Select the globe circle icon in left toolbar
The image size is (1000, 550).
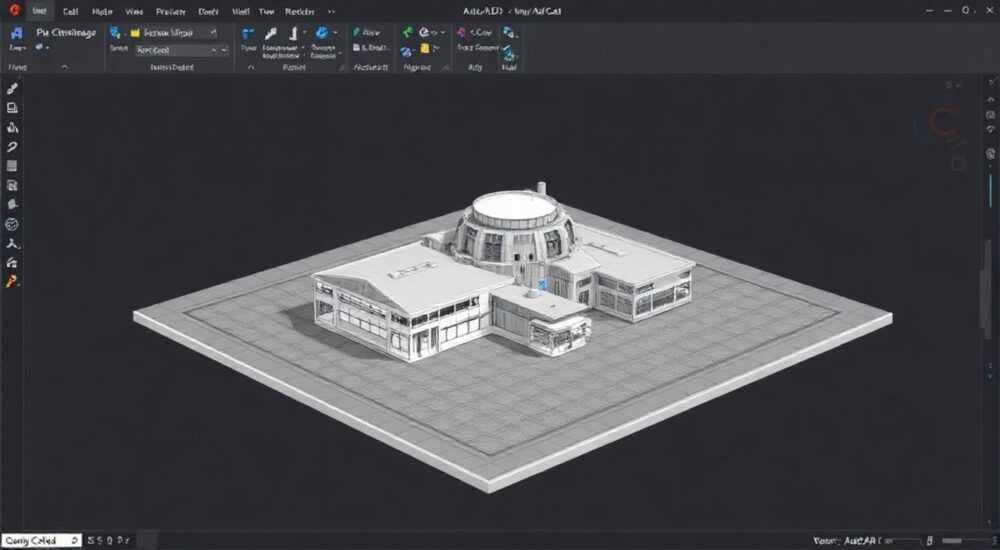click(12, 224)
